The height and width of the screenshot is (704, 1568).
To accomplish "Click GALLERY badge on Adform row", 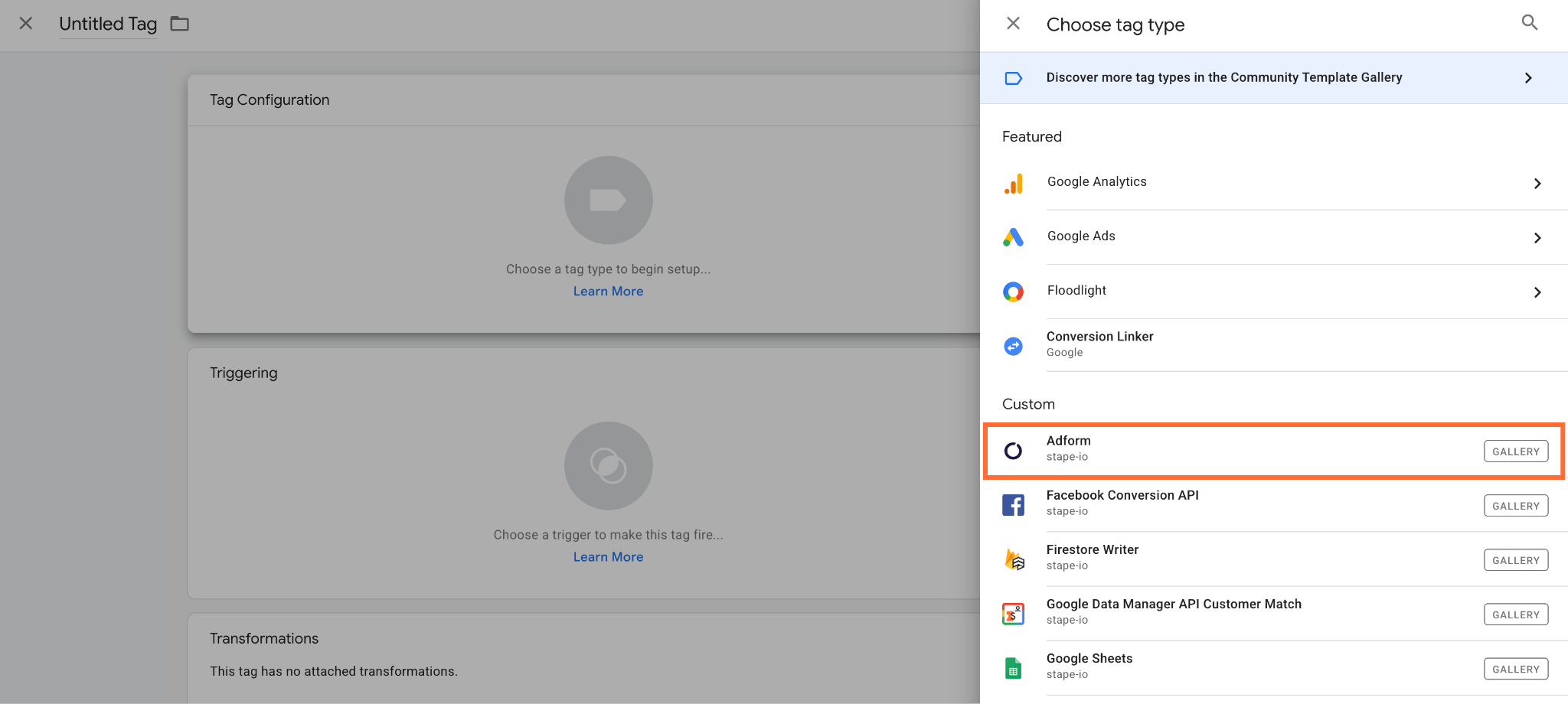I will coord(1516,451).
